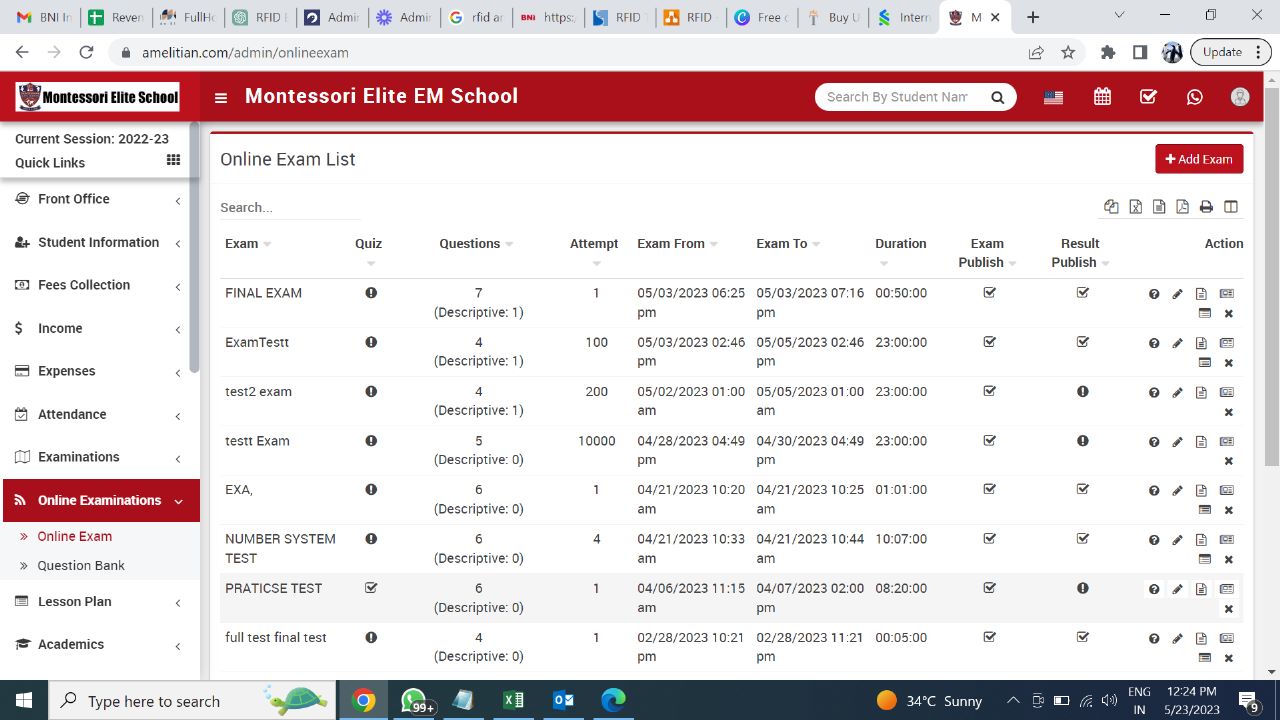1280x720 pixels.
Task: Expand the Fees Collection menu
Action: 100,285
